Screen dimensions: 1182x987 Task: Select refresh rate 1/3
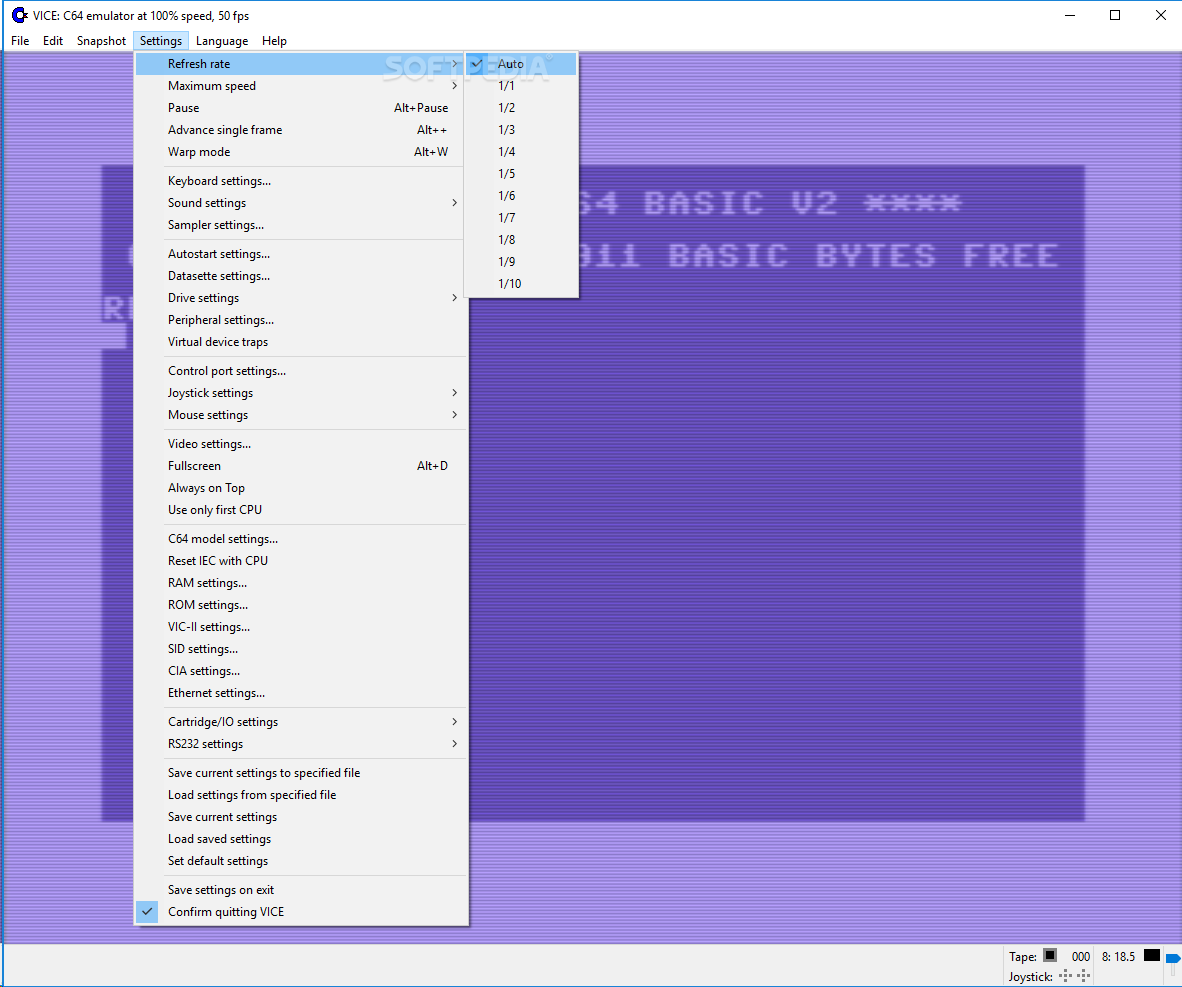[521, 130]
